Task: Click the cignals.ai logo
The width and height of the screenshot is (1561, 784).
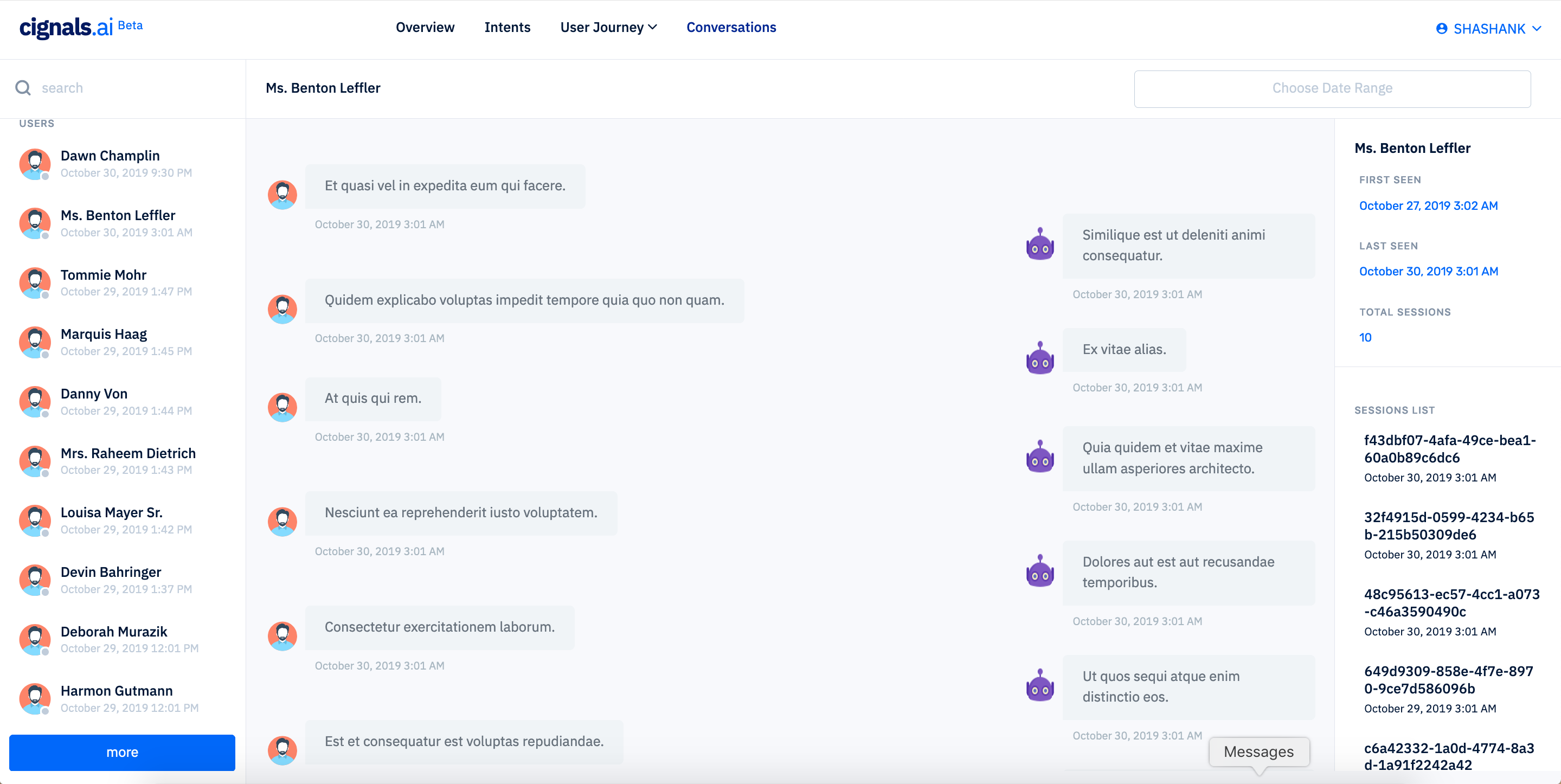Action: 67,27
